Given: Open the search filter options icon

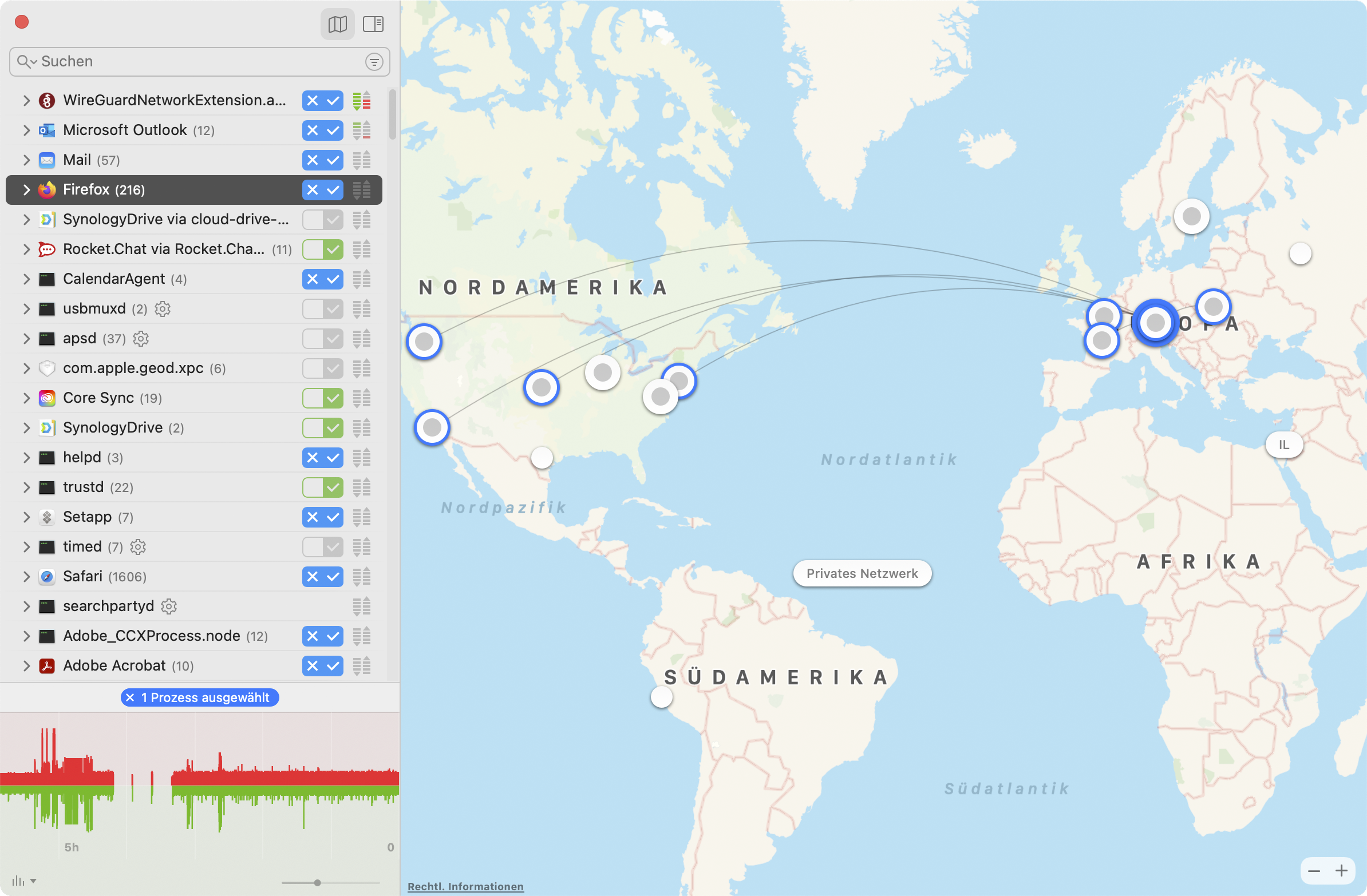Looking at the screenshot, I should click(374, 61).
